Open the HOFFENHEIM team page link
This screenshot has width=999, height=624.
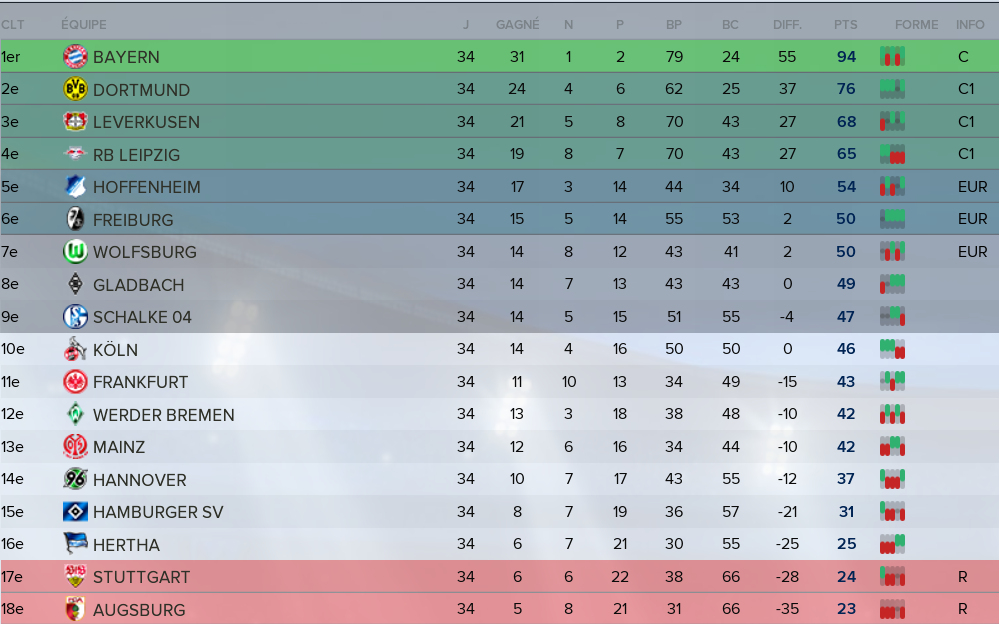pyautogui.click(x=147, y=187)
